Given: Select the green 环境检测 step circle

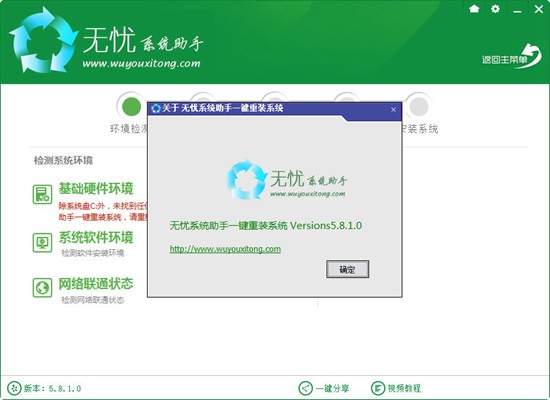Looking at the screenshot, I should click(x=132, y=107).
